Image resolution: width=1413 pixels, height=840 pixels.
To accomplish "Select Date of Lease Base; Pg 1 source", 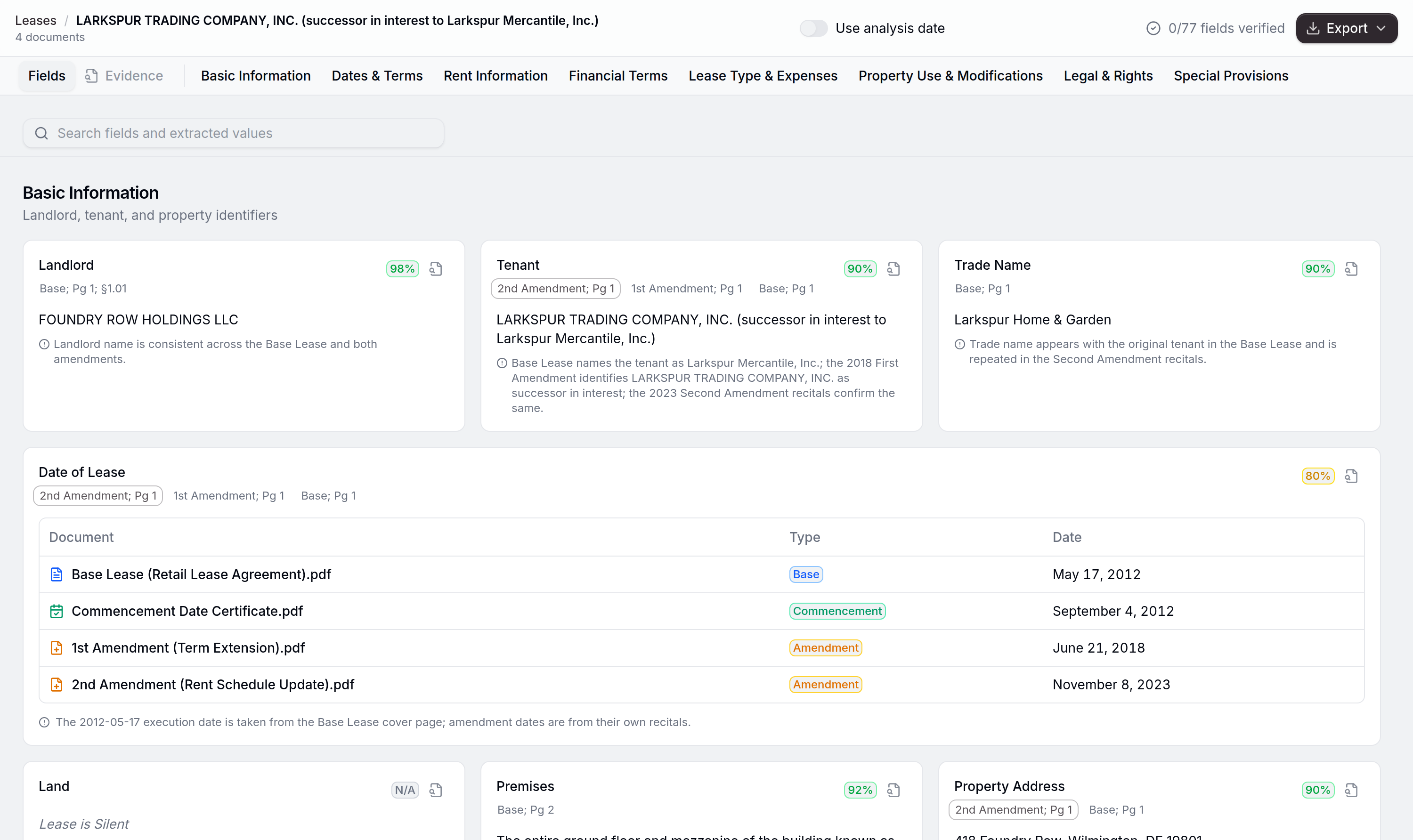I will (328, 496).
